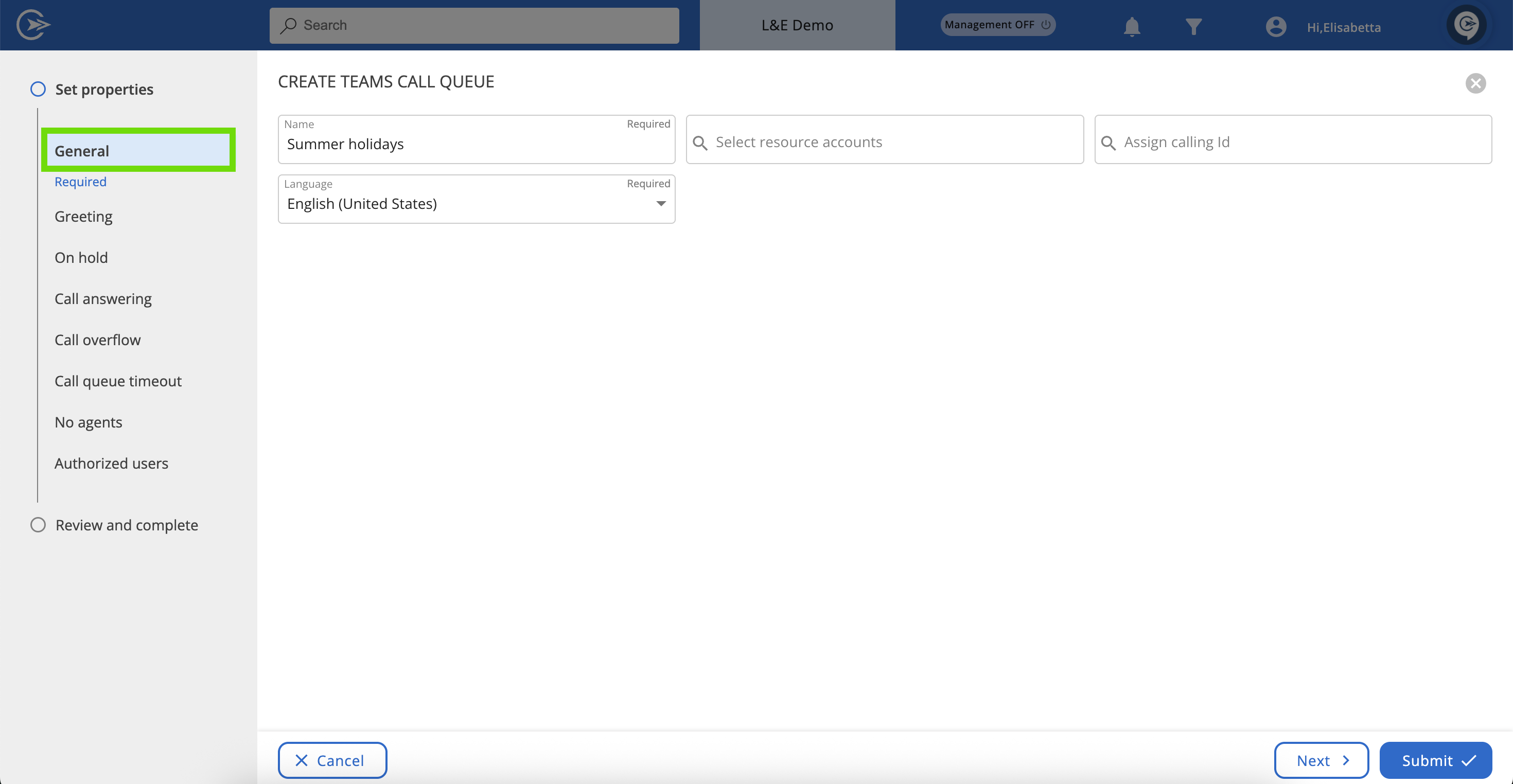Toggle Management OFF switch
1513x784 pixels.
(997, 25)
